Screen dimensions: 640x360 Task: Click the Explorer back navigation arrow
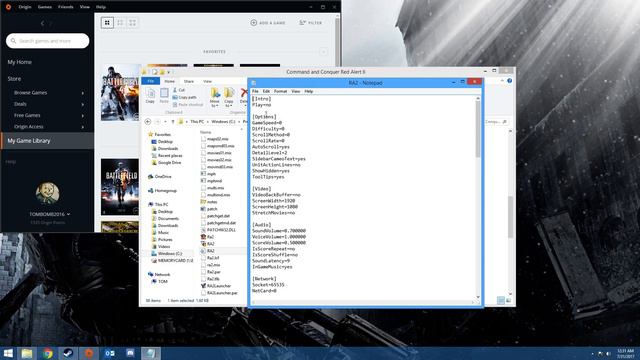point(148,122)
